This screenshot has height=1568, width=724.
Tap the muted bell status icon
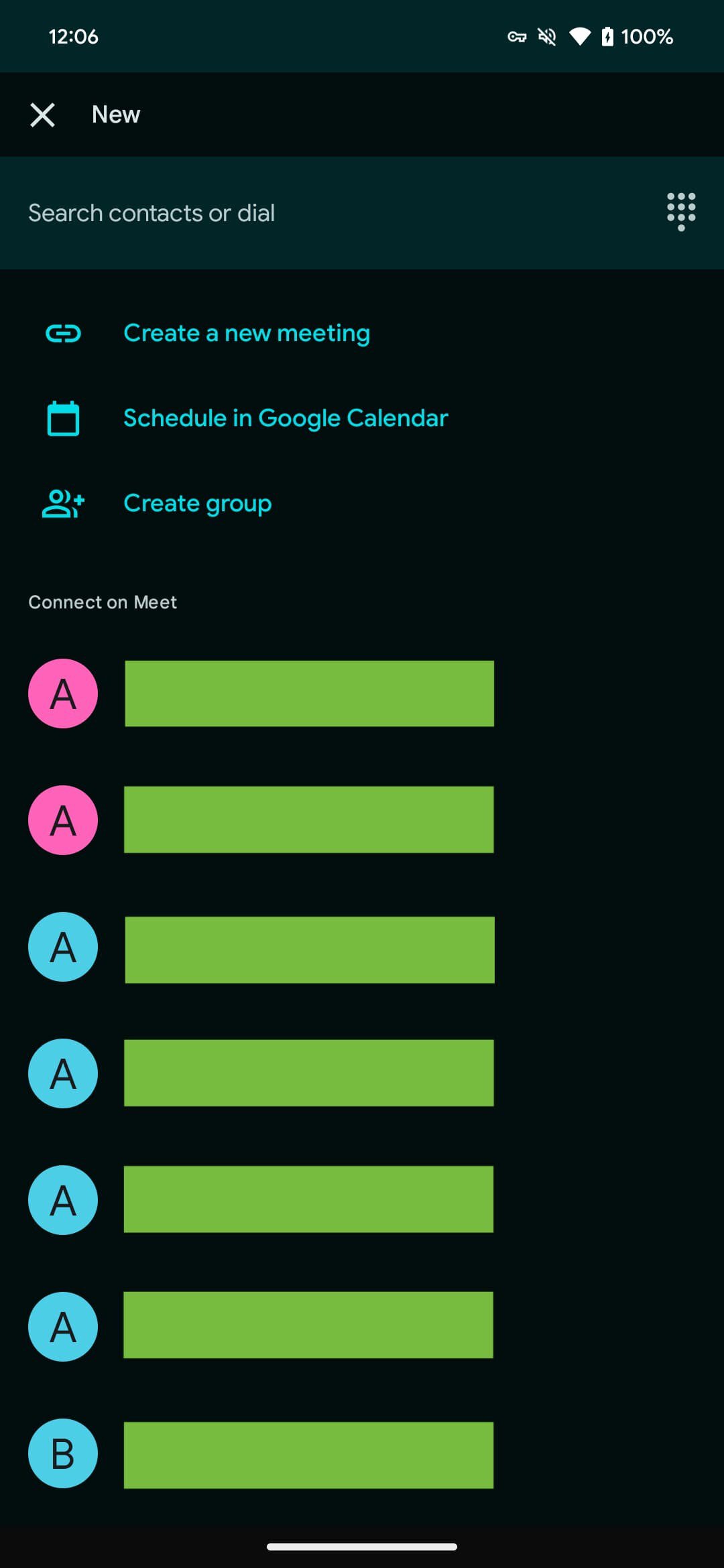547,36
